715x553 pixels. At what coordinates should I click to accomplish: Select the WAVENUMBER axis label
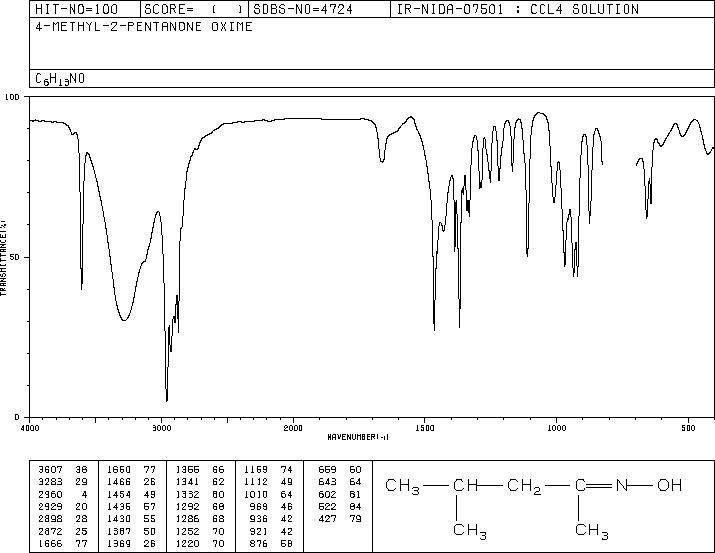358,437
